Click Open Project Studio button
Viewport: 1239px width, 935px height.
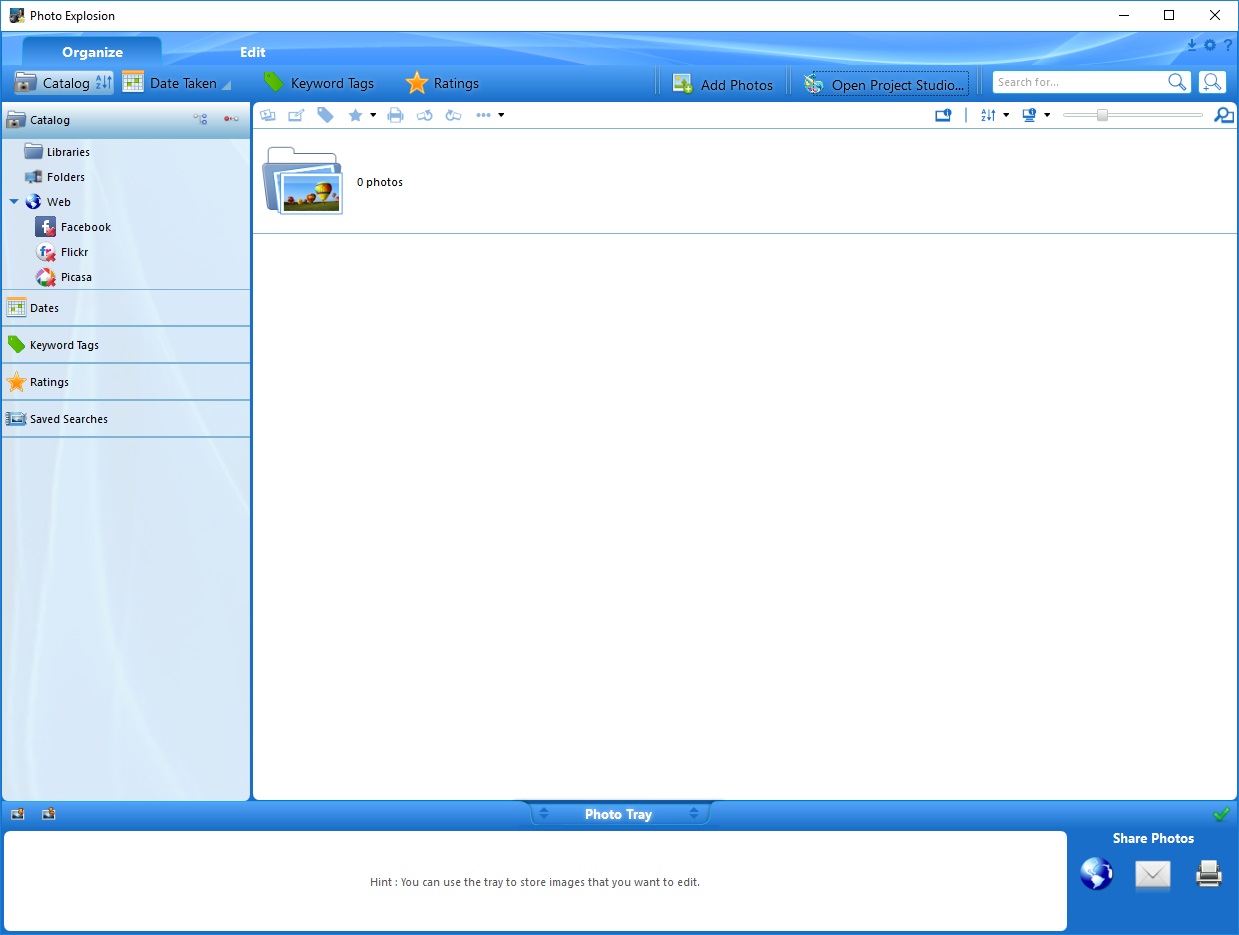pyautogui.click(x=886, y=84)
